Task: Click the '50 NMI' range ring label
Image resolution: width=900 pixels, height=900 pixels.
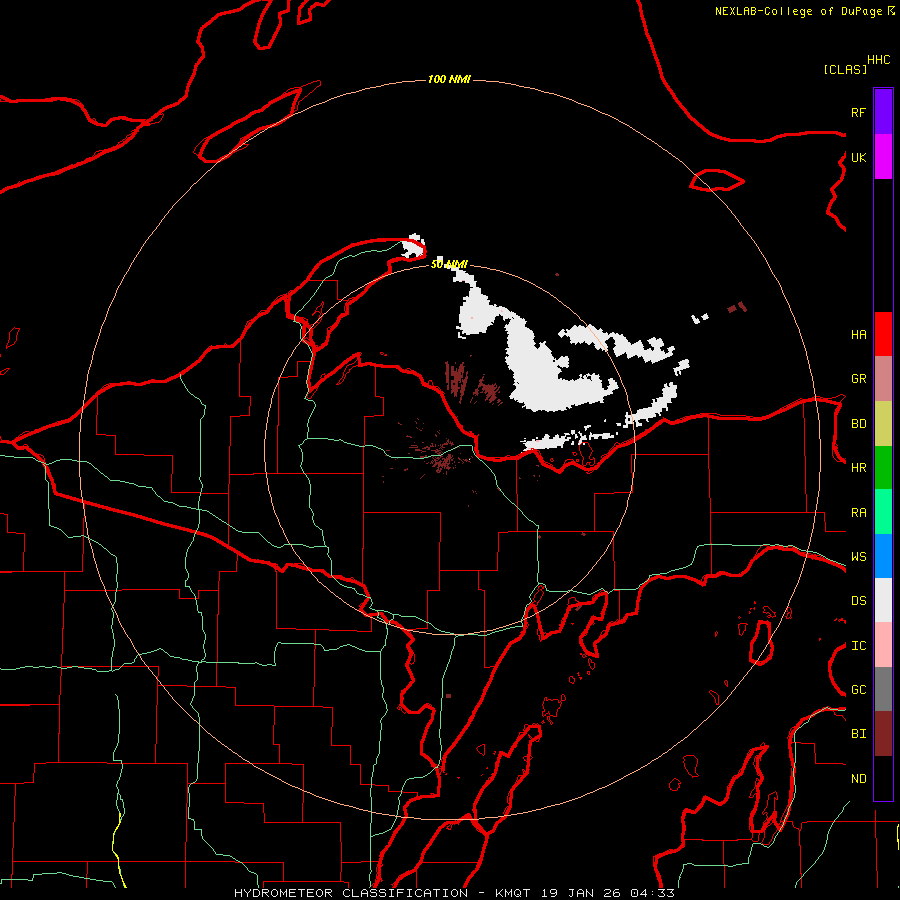Action: [449, 264]
